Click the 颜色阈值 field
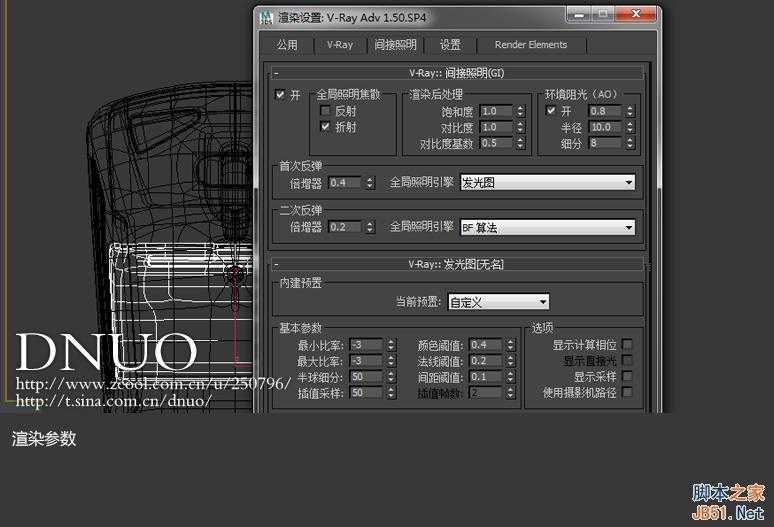774x527 pixels. tap(486, 344)
